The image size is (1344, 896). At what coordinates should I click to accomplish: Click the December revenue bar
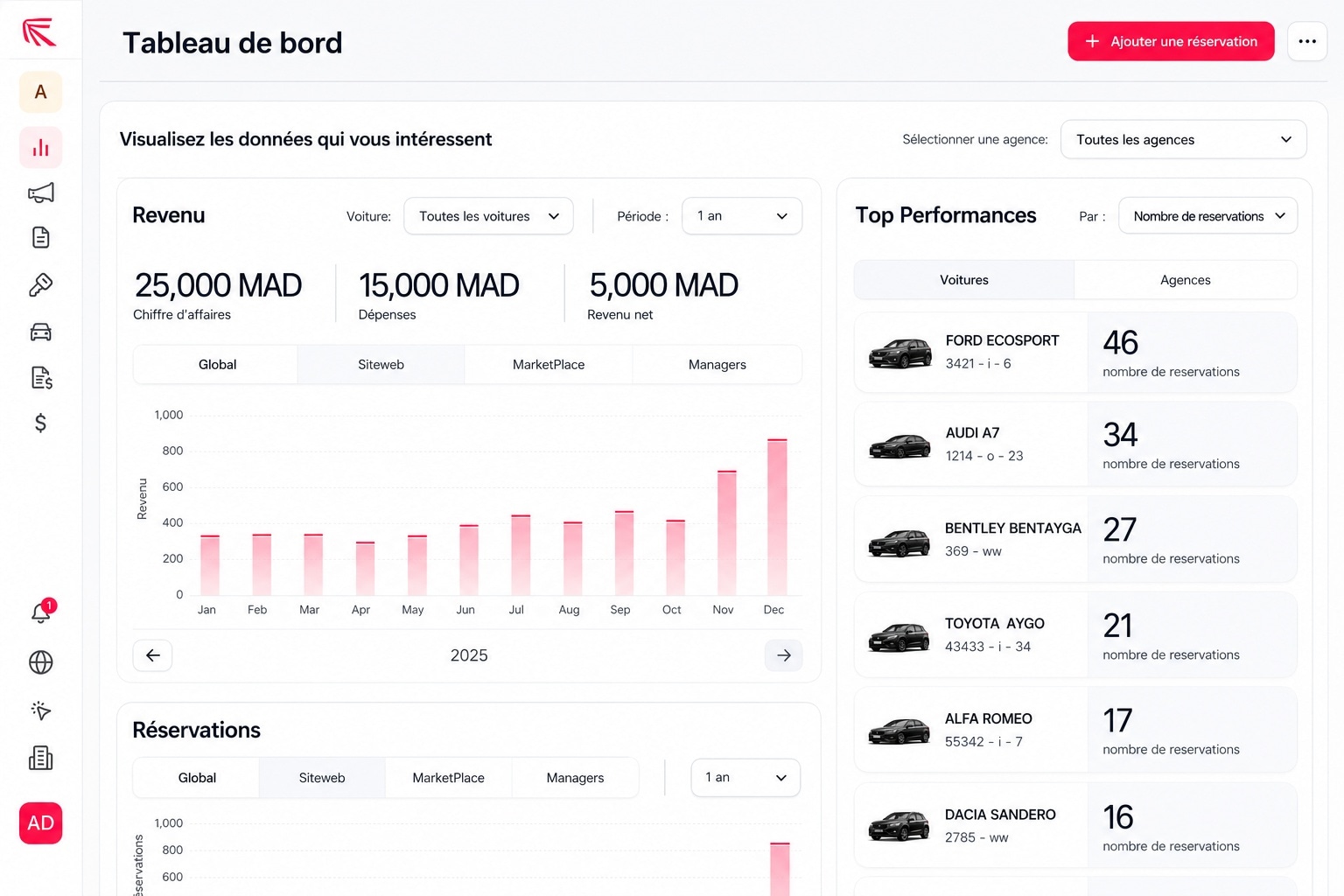777,517
